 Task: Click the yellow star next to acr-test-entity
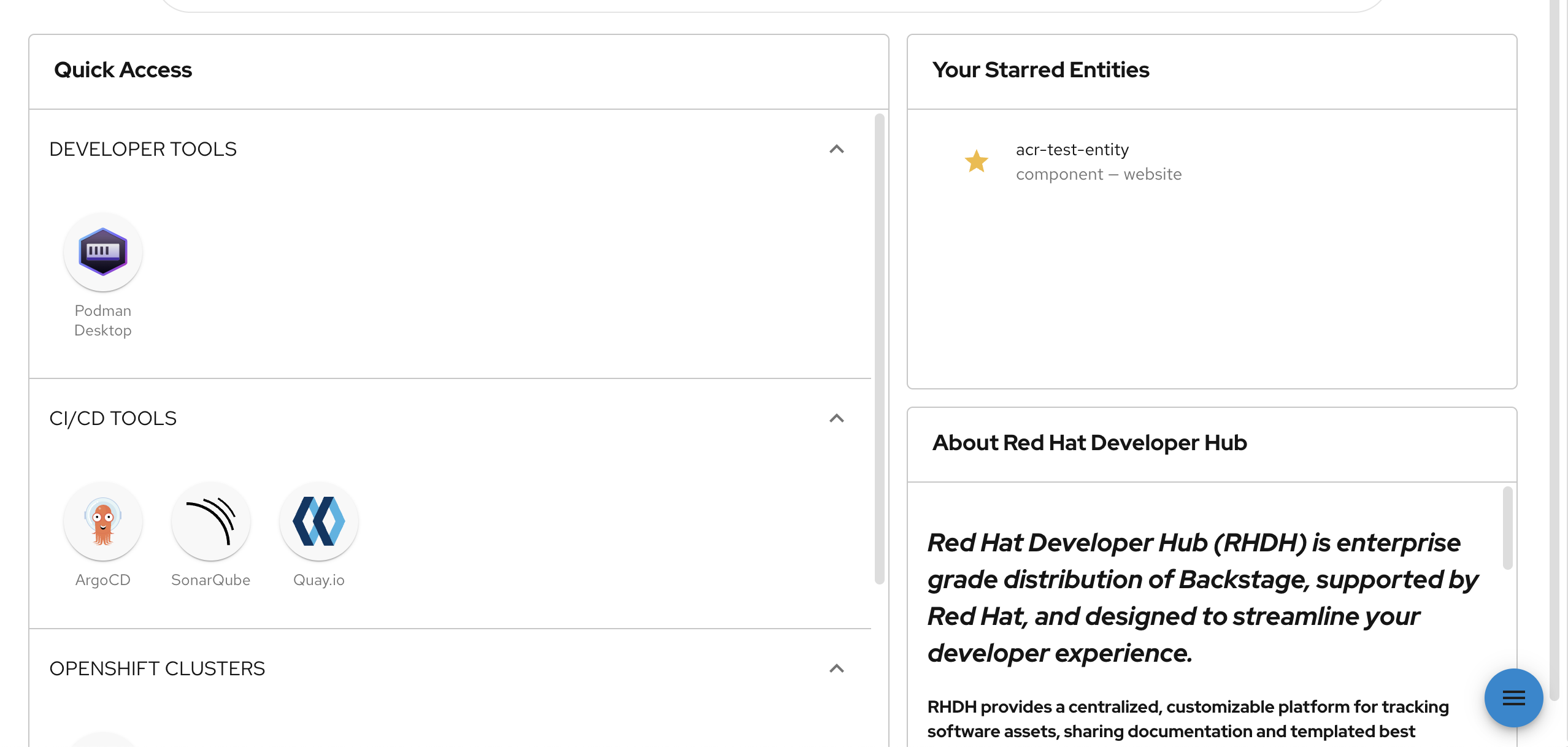point(976,161)
